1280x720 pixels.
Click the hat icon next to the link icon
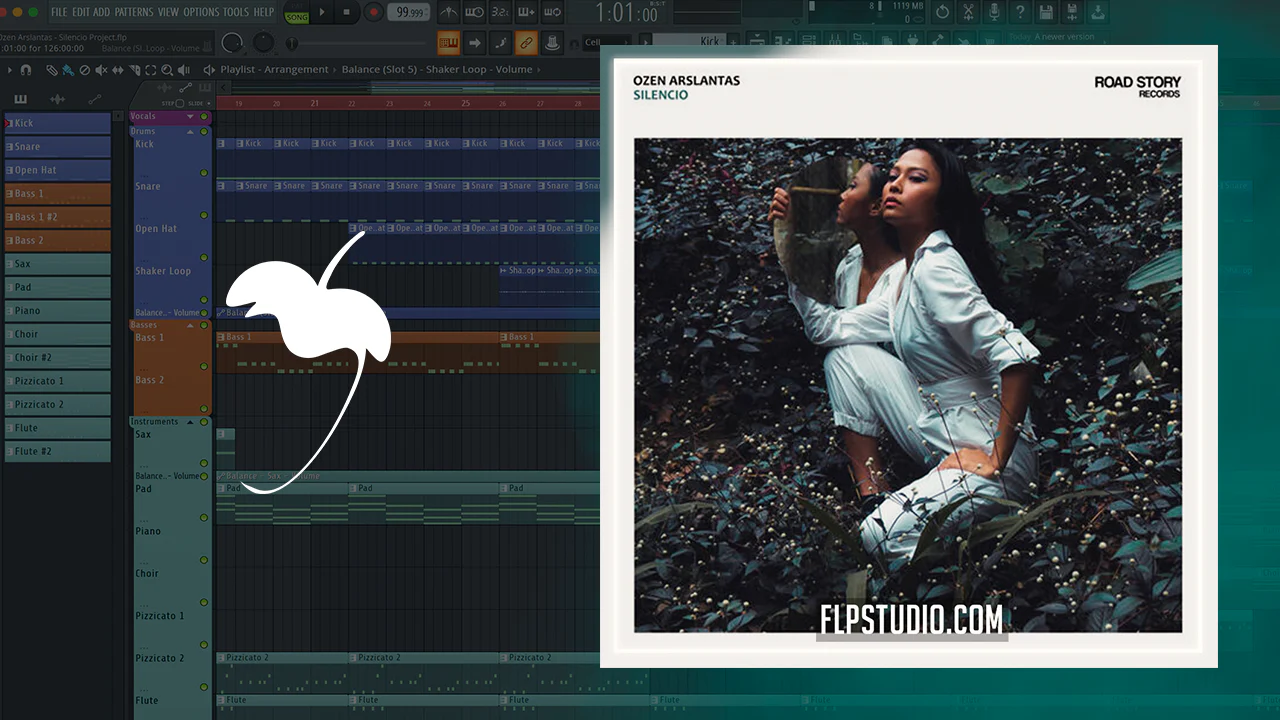click(551, 43)
